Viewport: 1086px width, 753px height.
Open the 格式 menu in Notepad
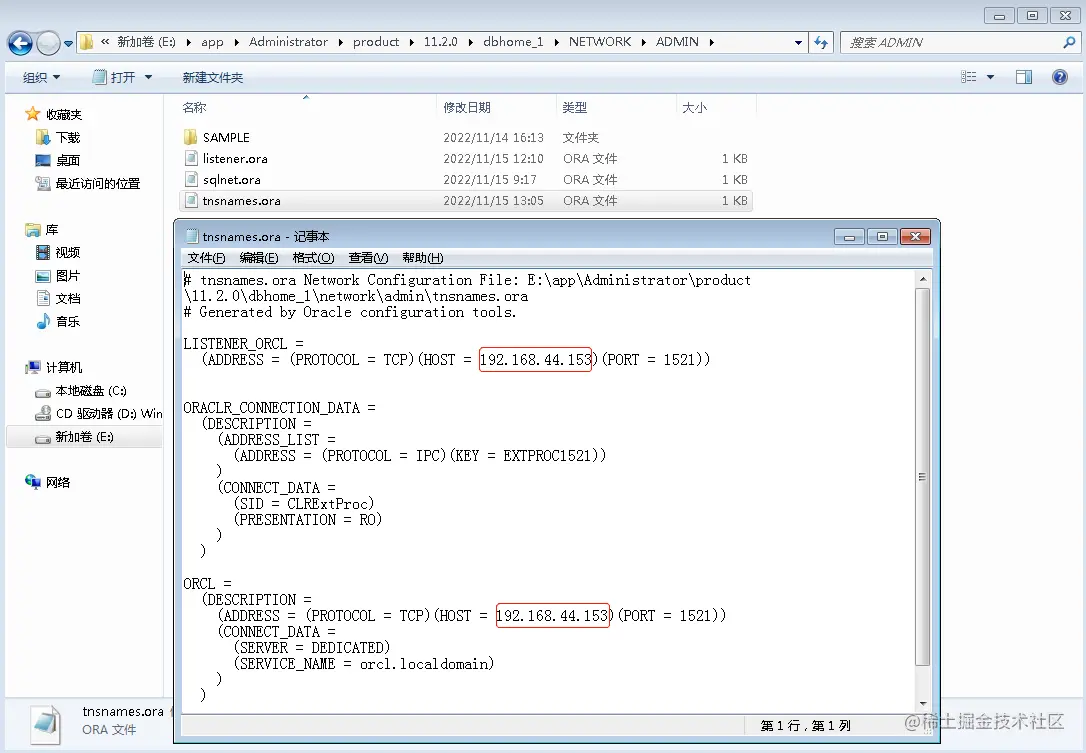[313, 257]
